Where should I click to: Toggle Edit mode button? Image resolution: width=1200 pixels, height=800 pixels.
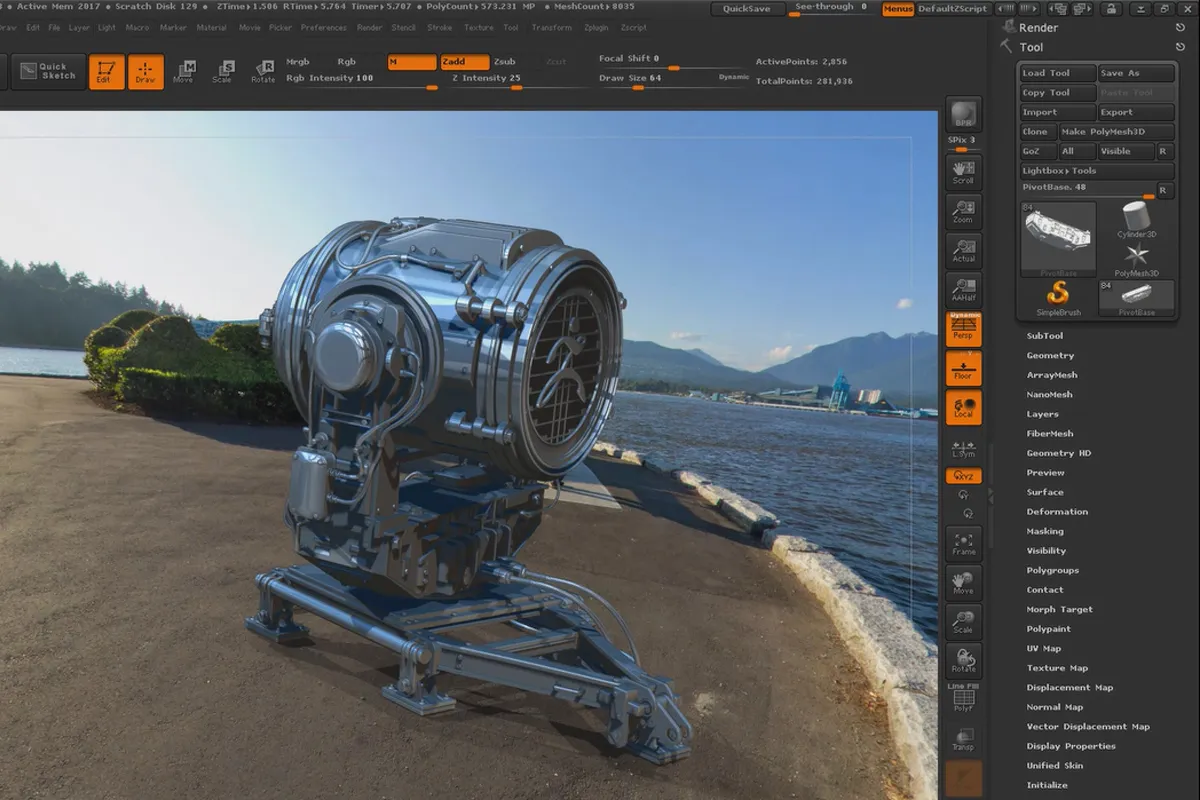106,72
